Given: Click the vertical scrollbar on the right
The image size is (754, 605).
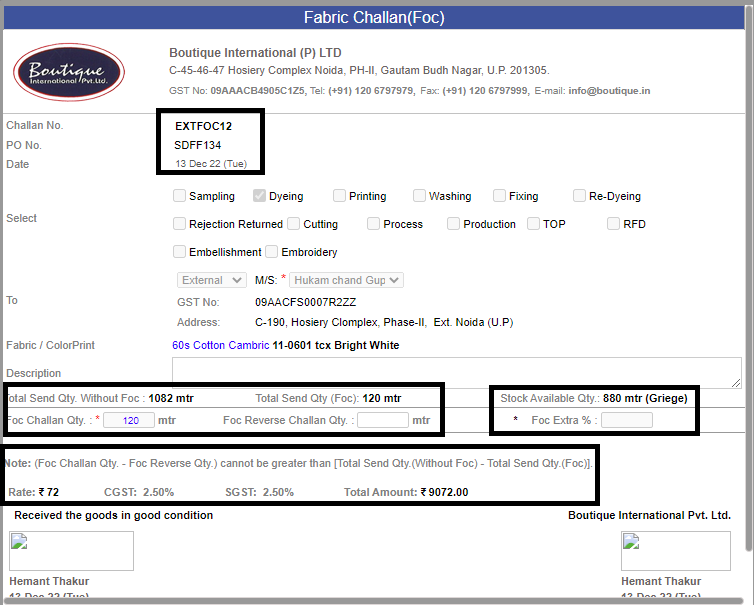Looking at the screenshot, I should tap(749, 279).
